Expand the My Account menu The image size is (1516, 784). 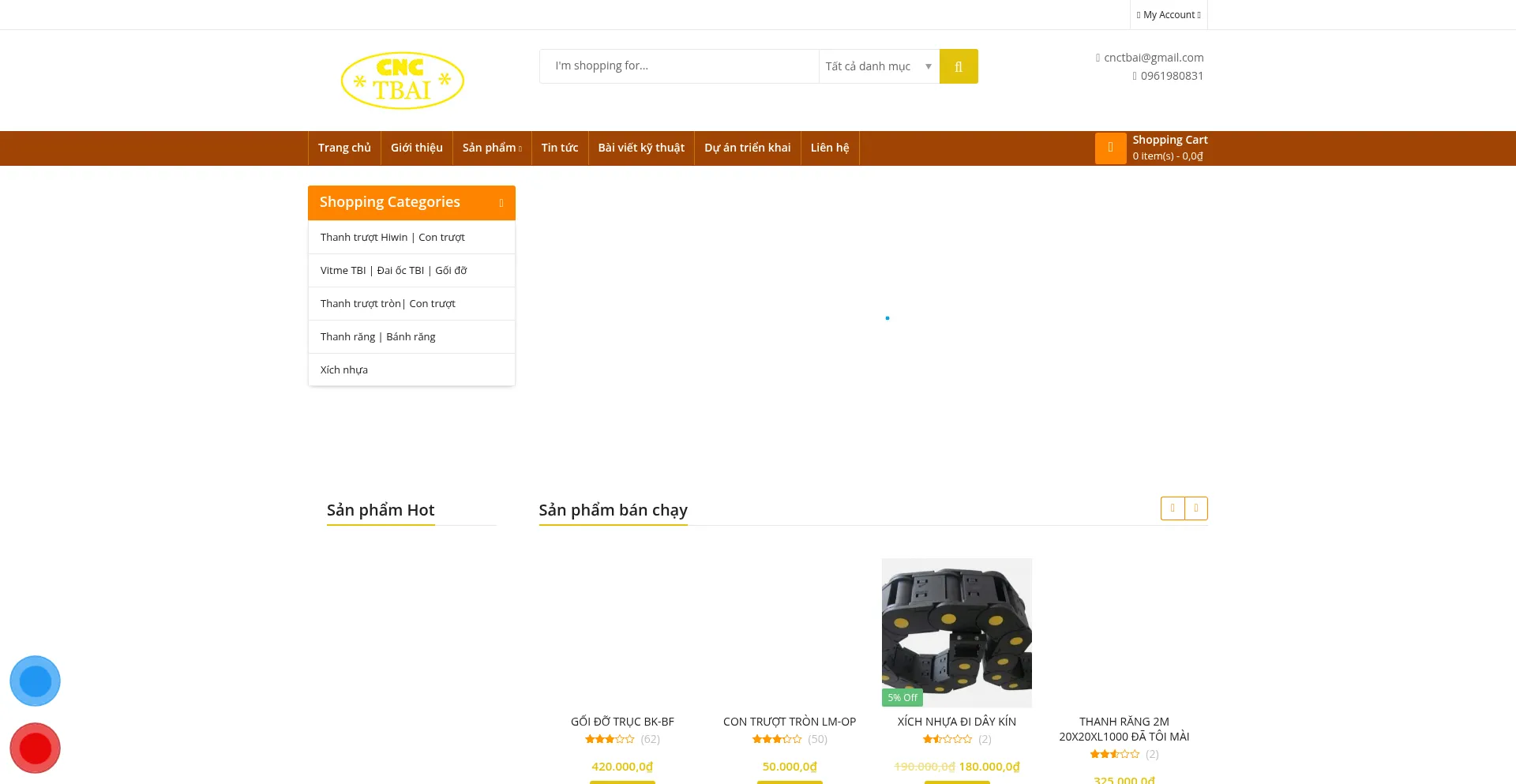(x=1169, y=15)
